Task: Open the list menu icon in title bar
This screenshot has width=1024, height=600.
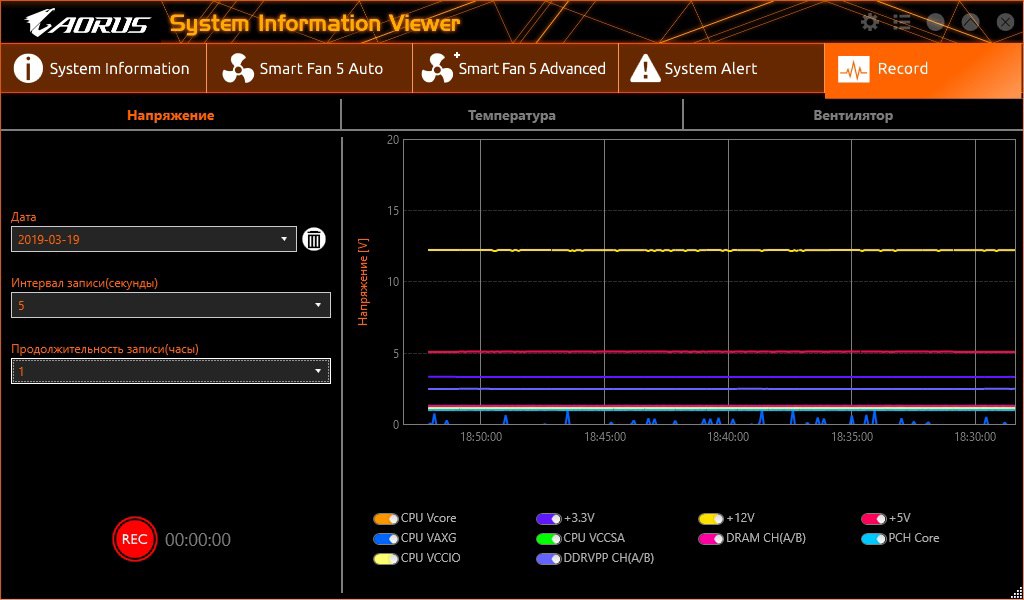Action: [x=902, y=22]
